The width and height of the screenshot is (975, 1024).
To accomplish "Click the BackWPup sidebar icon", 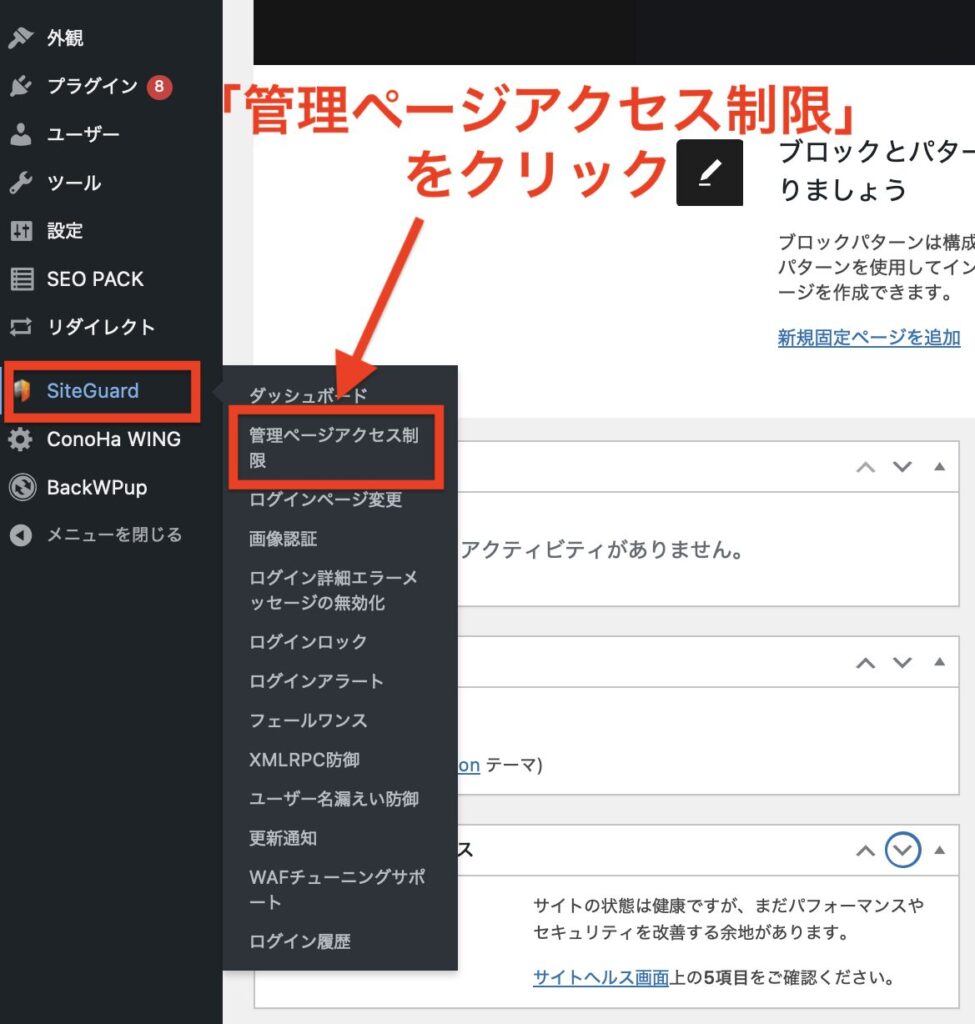I will pyautogui.click(x=21, y=488).
